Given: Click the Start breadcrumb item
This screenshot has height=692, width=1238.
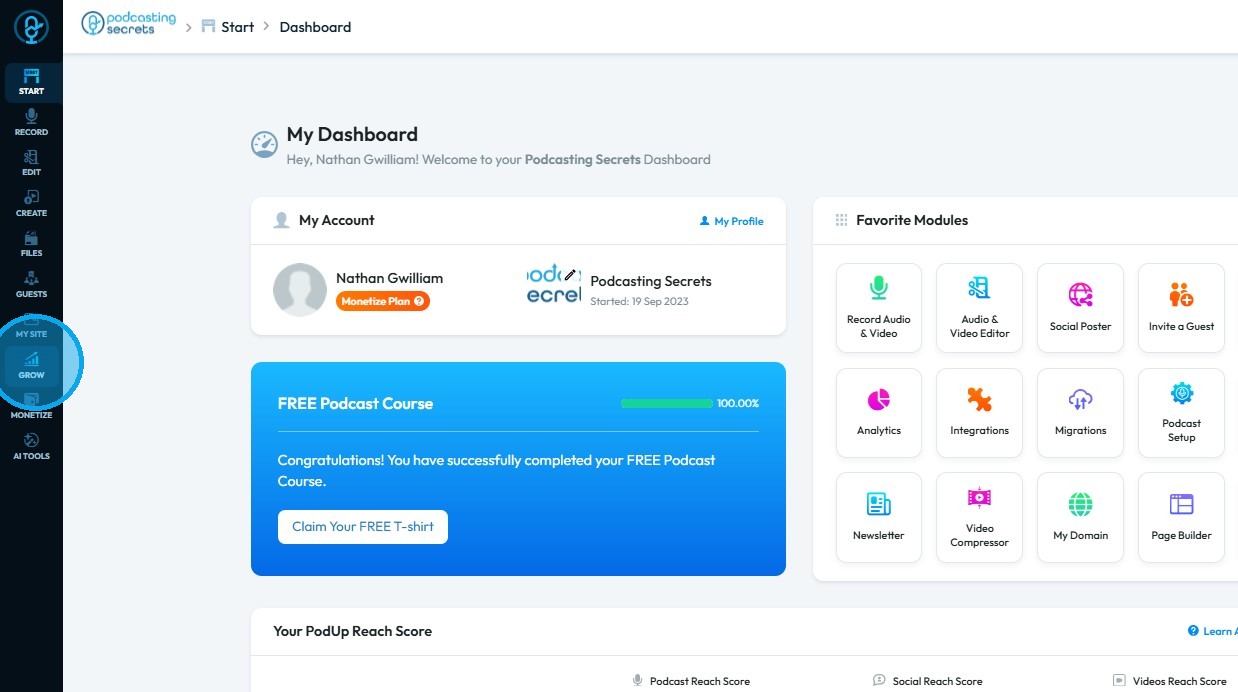Looking at the screenshot, I should (x=237, y=27).
